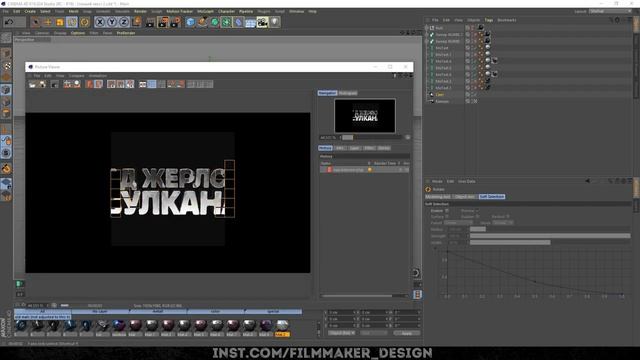Image resolution: width=640 pixels, height=360 pixels.
Task: Open the Layout dropdown
Action: click(x=610, y=11)
